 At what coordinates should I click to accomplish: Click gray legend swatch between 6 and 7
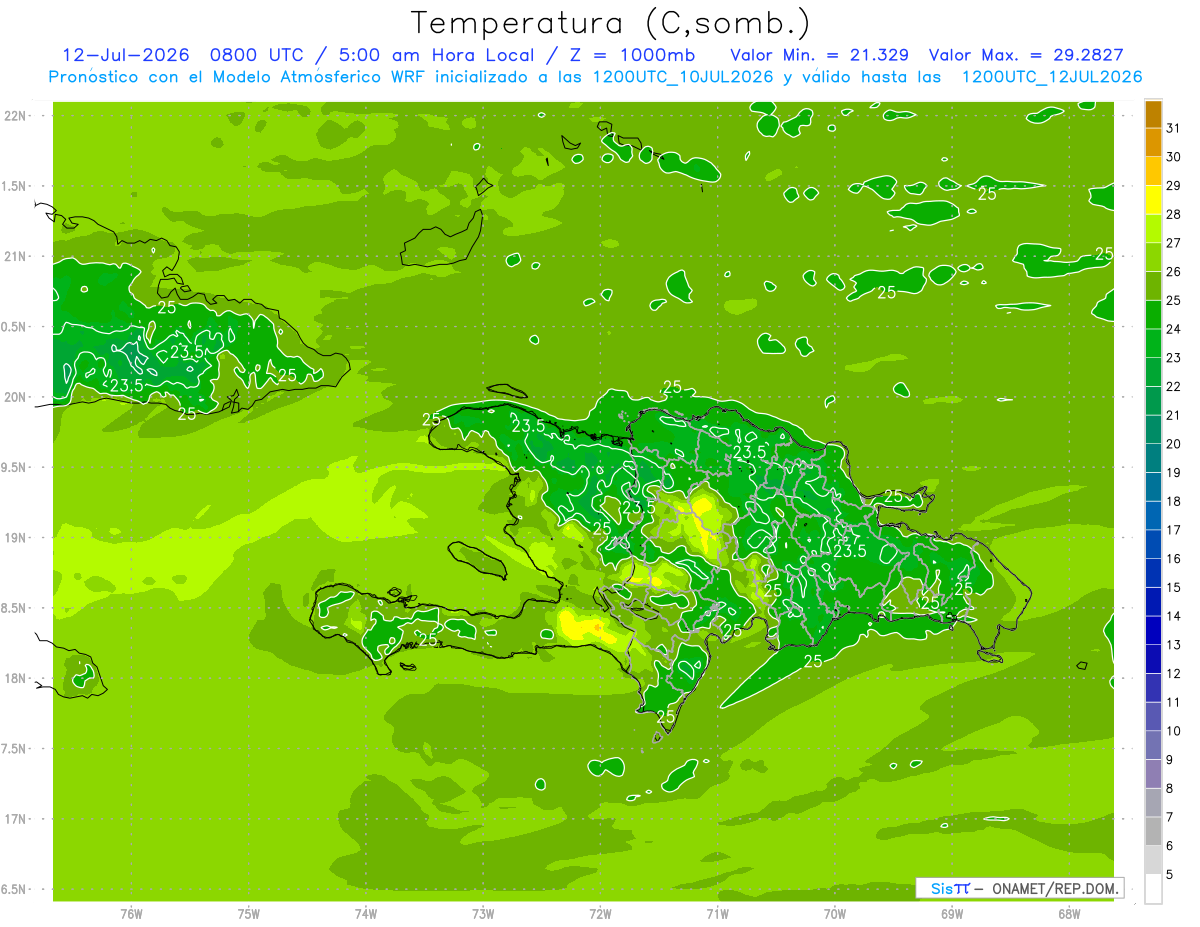1153,831
